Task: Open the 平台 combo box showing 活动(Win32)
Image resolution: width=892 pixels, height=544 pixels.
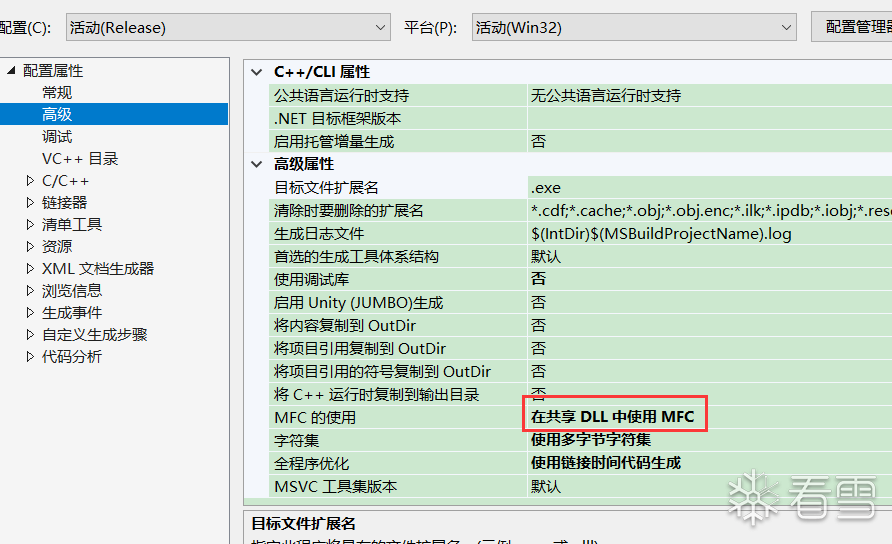Action: pyautogui.click(x=634, y=27)
